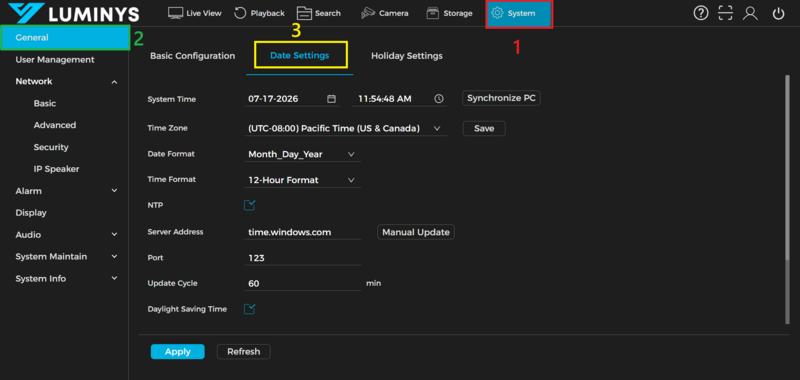Toggle the NTP checkbox
This screenshot has height=380, width=800.
pos(249,206)
